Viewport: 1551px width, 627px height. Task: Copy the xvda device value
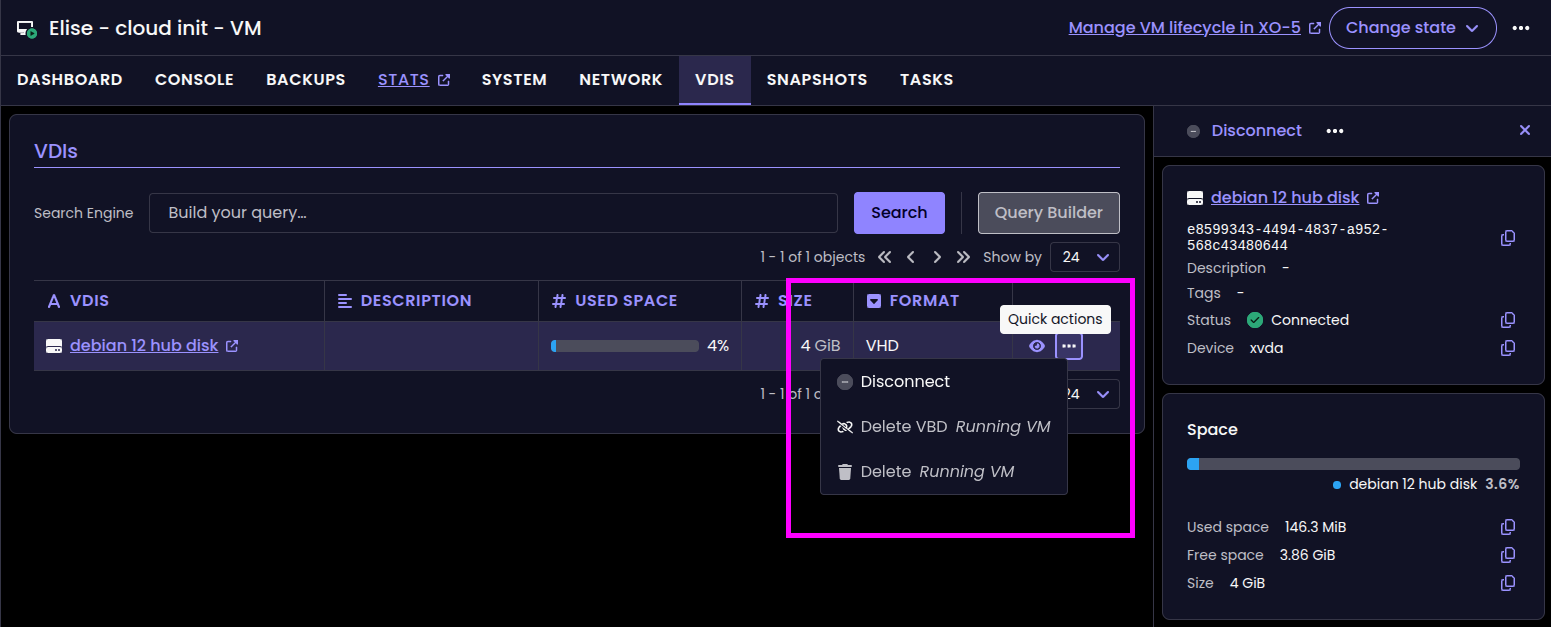[1508, 348]
